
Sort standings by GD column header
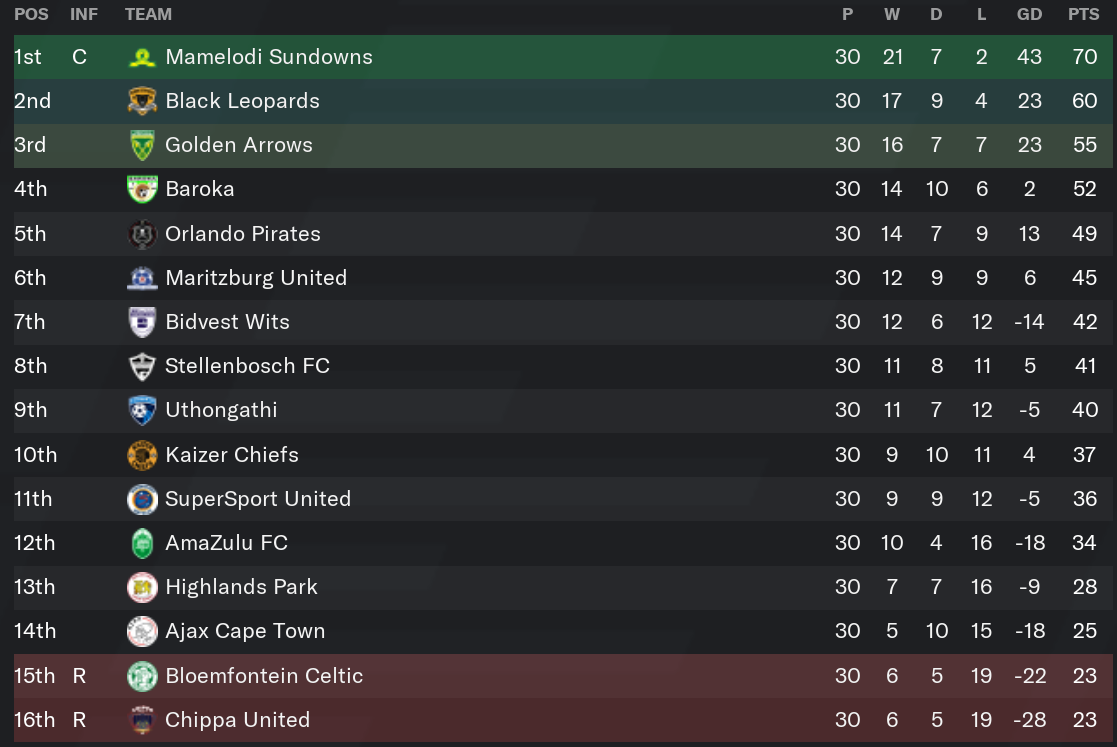[1029, 14]
